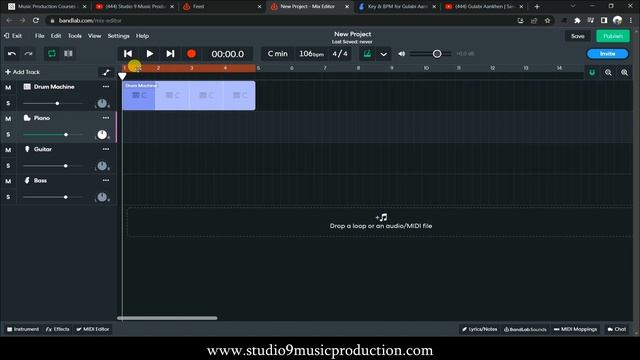Open Guitar track options menu
640x360 pixels.
[x=106, y=149]
